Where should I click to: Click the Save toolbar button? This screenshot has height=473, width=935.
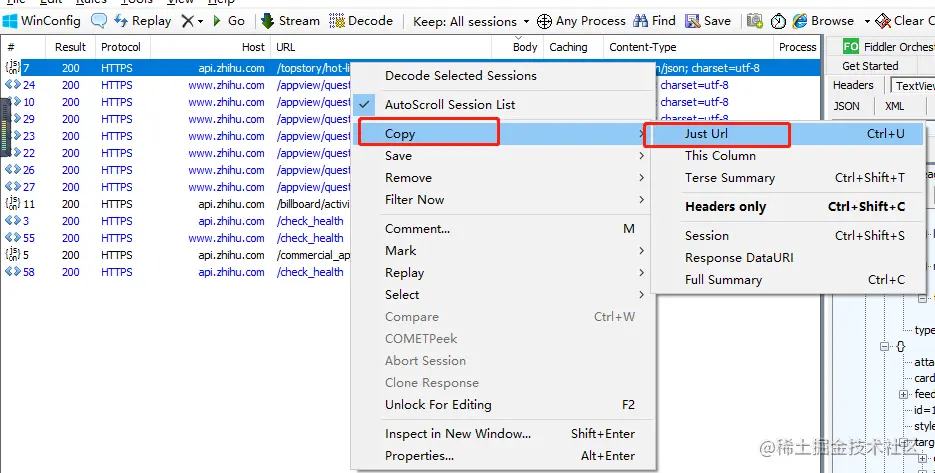pos(708,21)
